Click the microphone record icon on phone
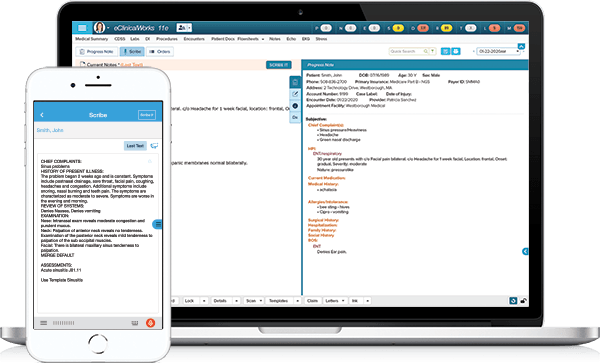Screen dimensions: 600x363 tap(150, 323)
